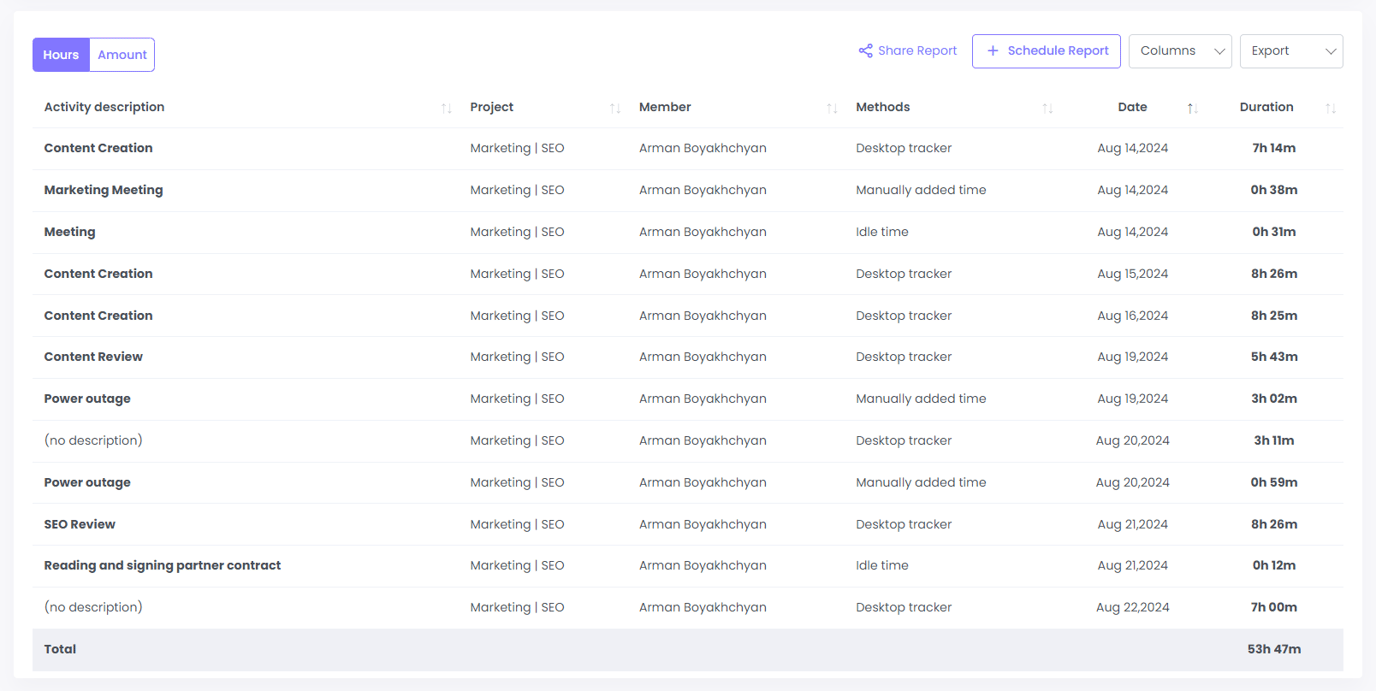Image resolution: width=1376 pixels, height=691 pixels.
Task: Click the SEO Review activity entry
Action: coord(80,523)
